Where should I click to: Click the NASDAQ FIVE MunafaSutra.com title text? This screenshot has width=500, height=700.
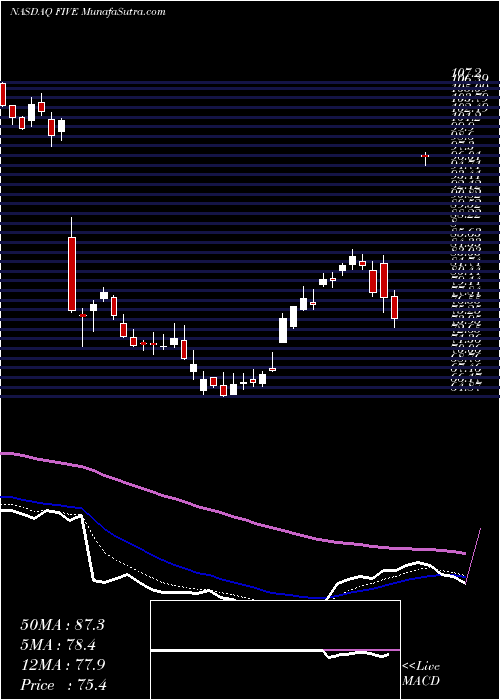pyautogui.click(x=88, y=12)
